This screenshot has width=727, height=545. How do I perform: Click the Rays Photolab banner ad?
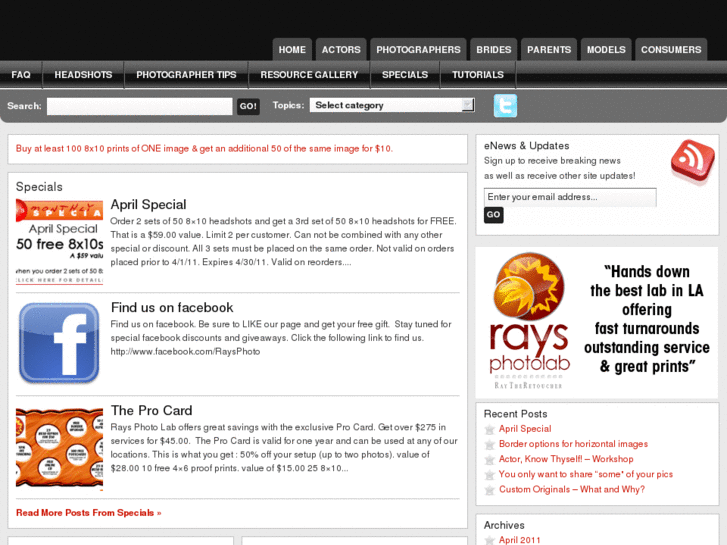pyautogui.click(x=597, y=322)
